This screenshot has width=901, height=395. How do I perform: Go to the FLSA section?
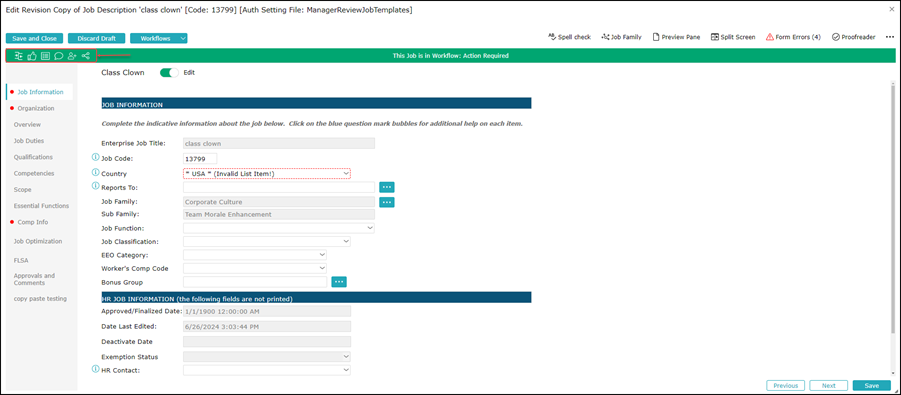point(21,260)
